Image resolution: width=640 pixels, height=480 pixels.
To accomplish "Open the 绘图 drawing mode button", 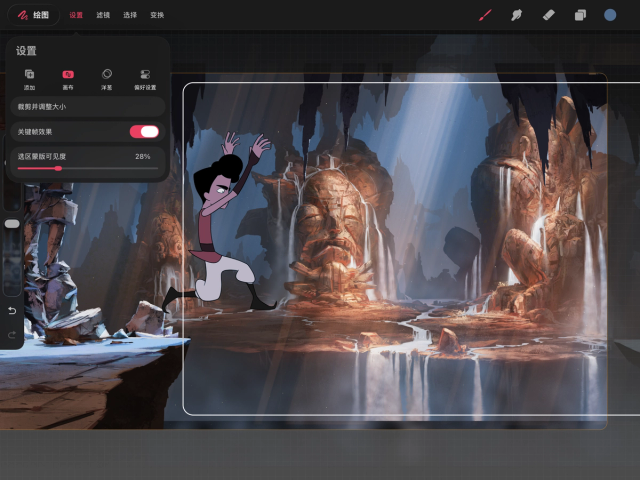I will point(33,15).
